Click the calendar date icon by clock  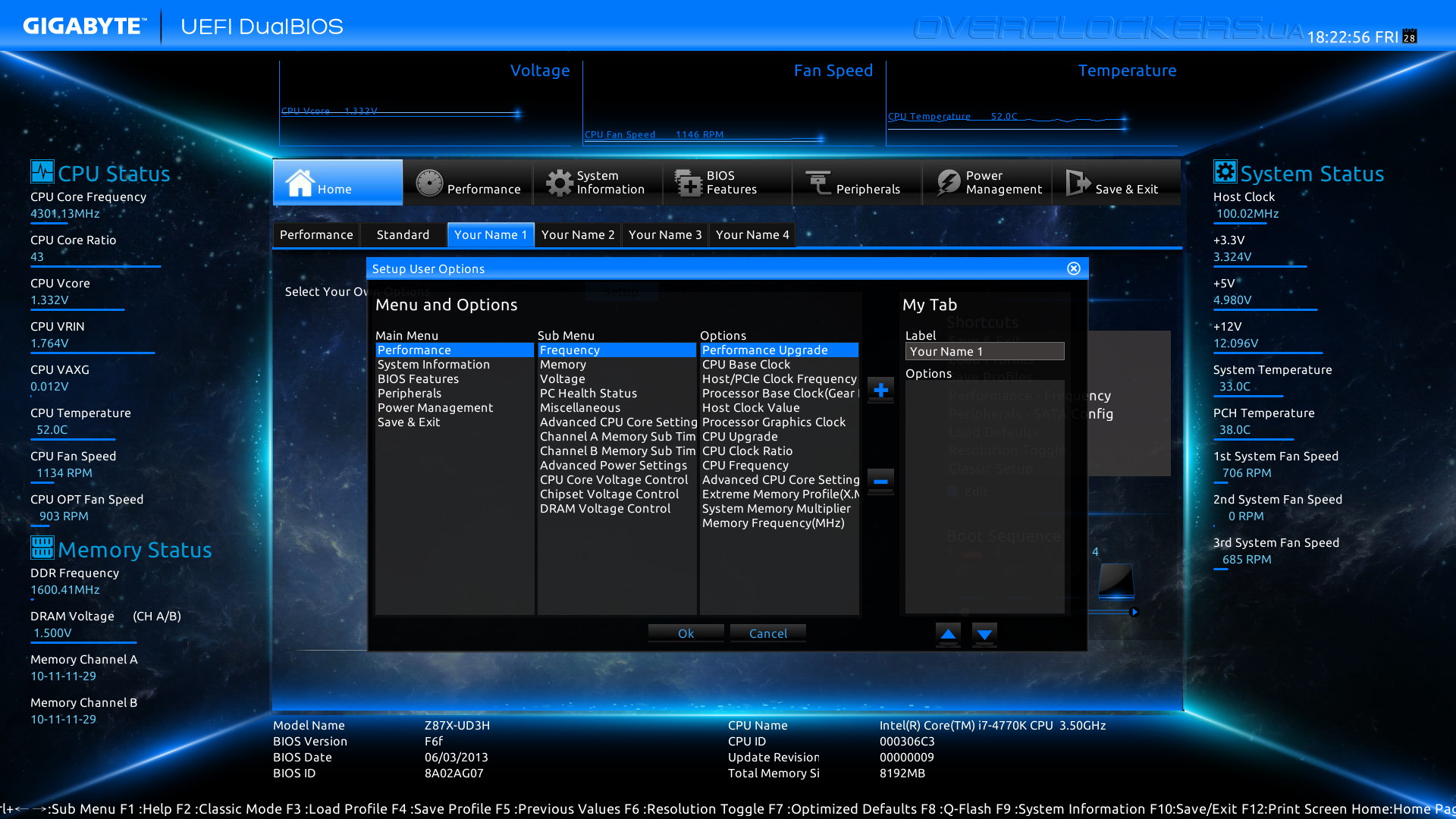point(1410,36)
